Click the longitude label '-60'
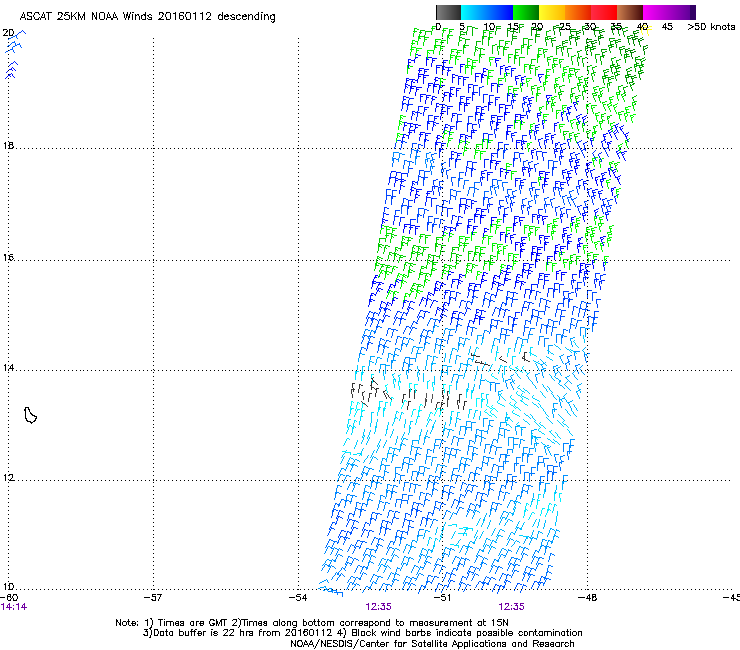 [x=9, y=597]
